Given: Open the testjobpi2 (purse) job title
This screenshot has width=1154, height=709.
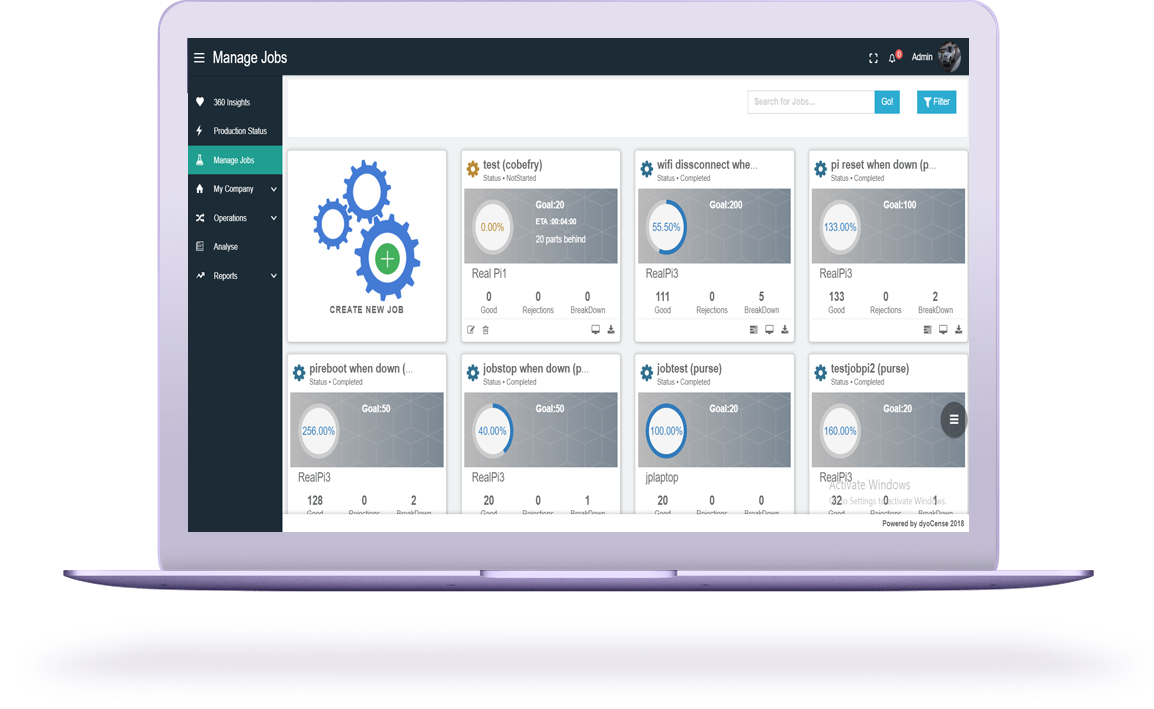Looking at the screenshot, I should coord(870,369).
